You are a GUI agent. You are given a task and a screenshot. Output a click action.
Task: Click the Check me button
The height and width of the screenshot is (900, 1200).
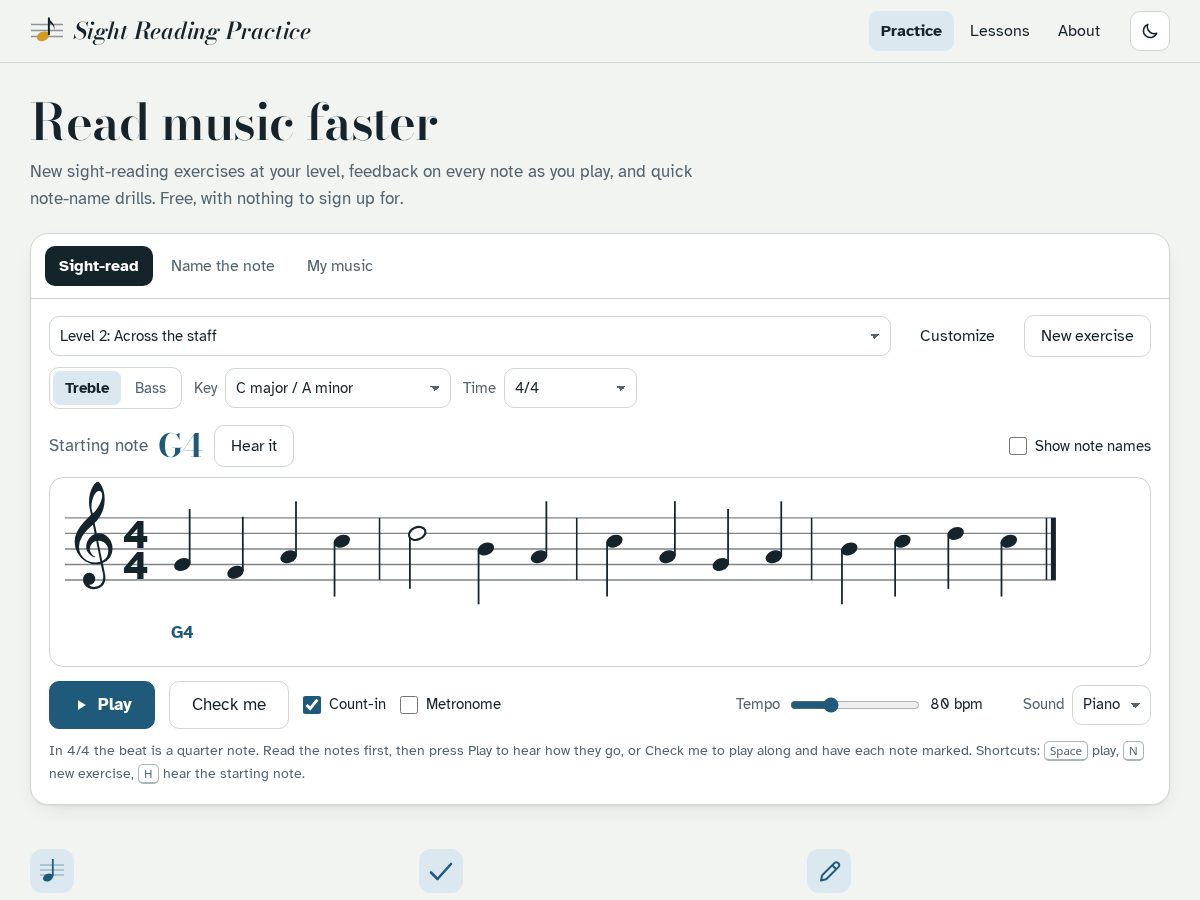(229, 705)
